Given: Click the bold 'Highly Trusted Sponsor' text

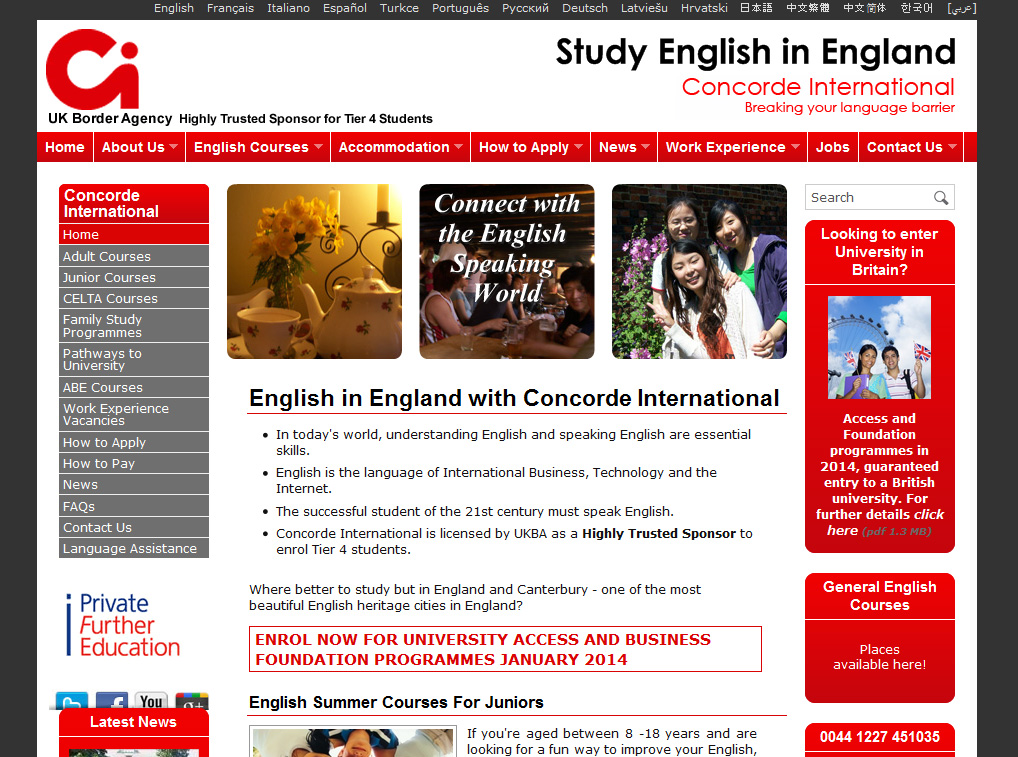Looking at the screenshot, I should [658, 534].
